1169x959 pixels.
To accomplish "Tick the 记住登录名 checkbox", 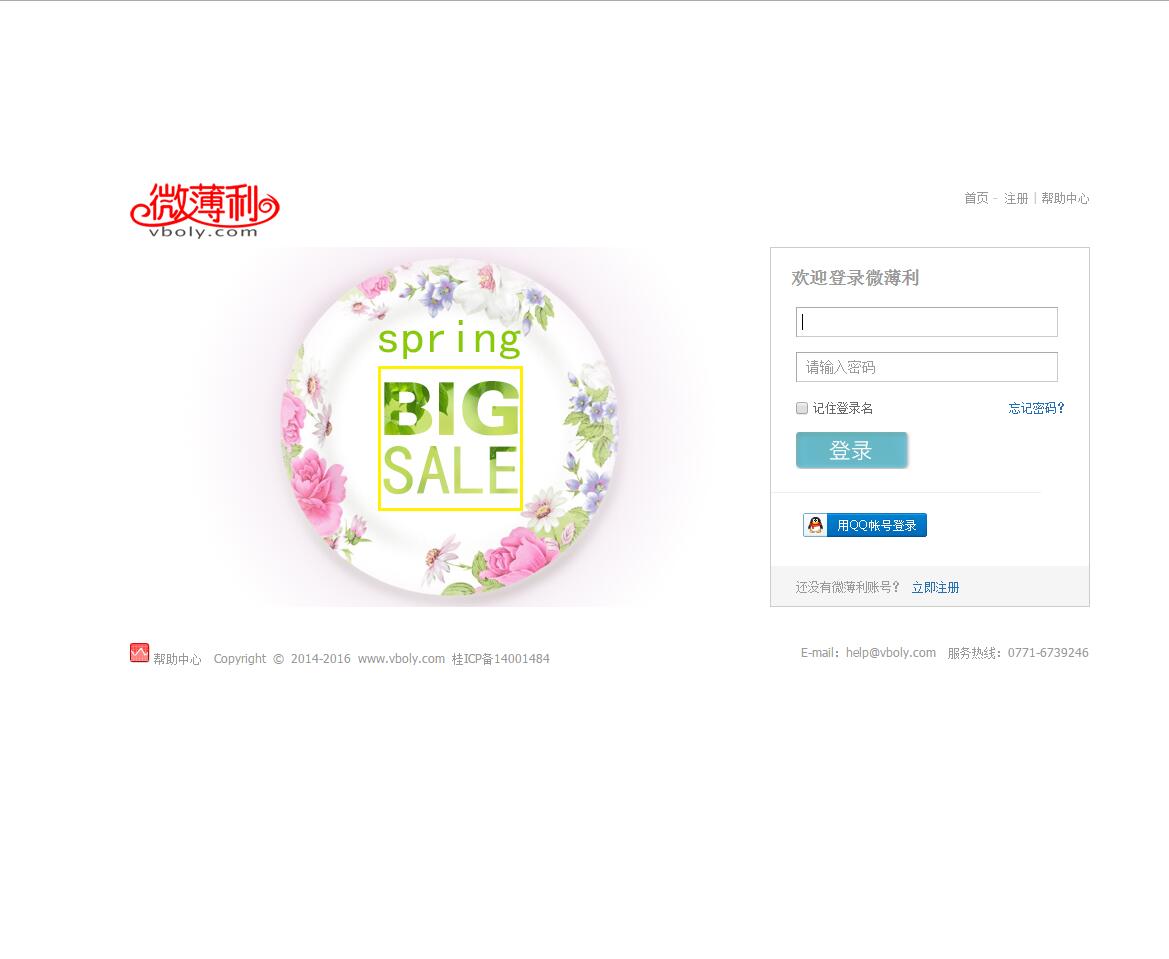I will (802, 408).
